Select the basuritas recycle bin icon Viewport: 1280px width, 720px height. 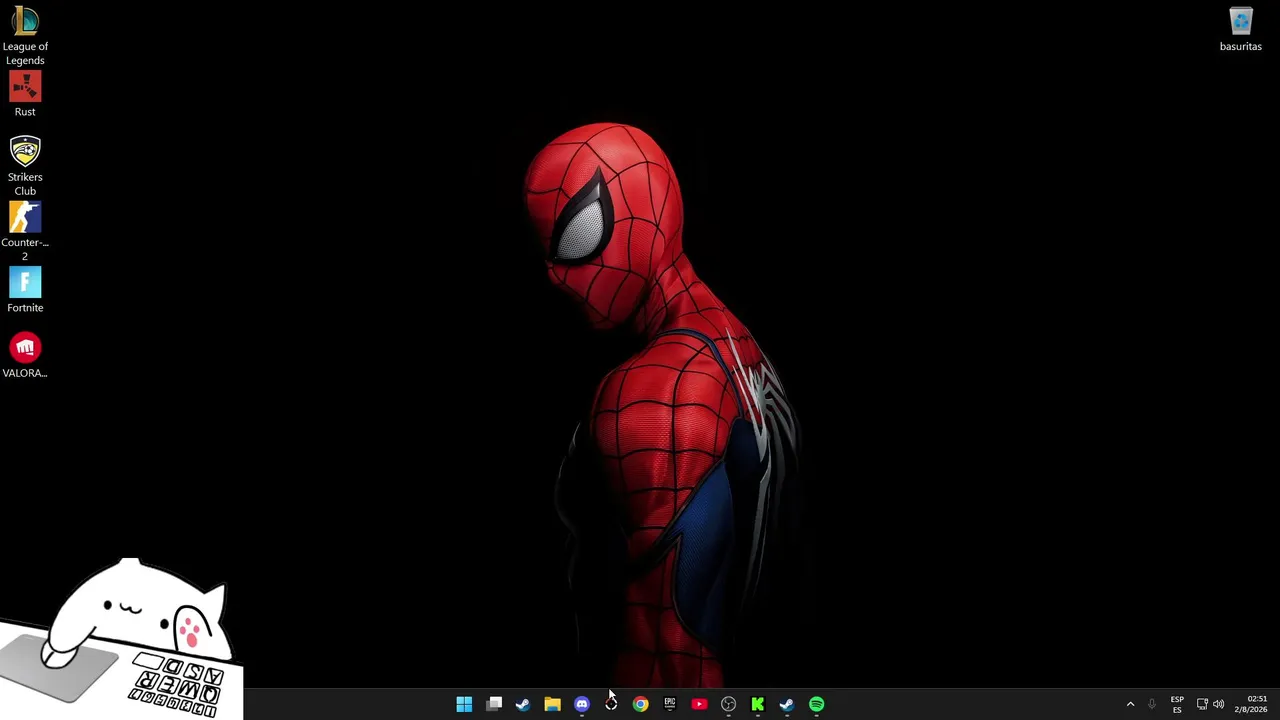pos(1240,30)
